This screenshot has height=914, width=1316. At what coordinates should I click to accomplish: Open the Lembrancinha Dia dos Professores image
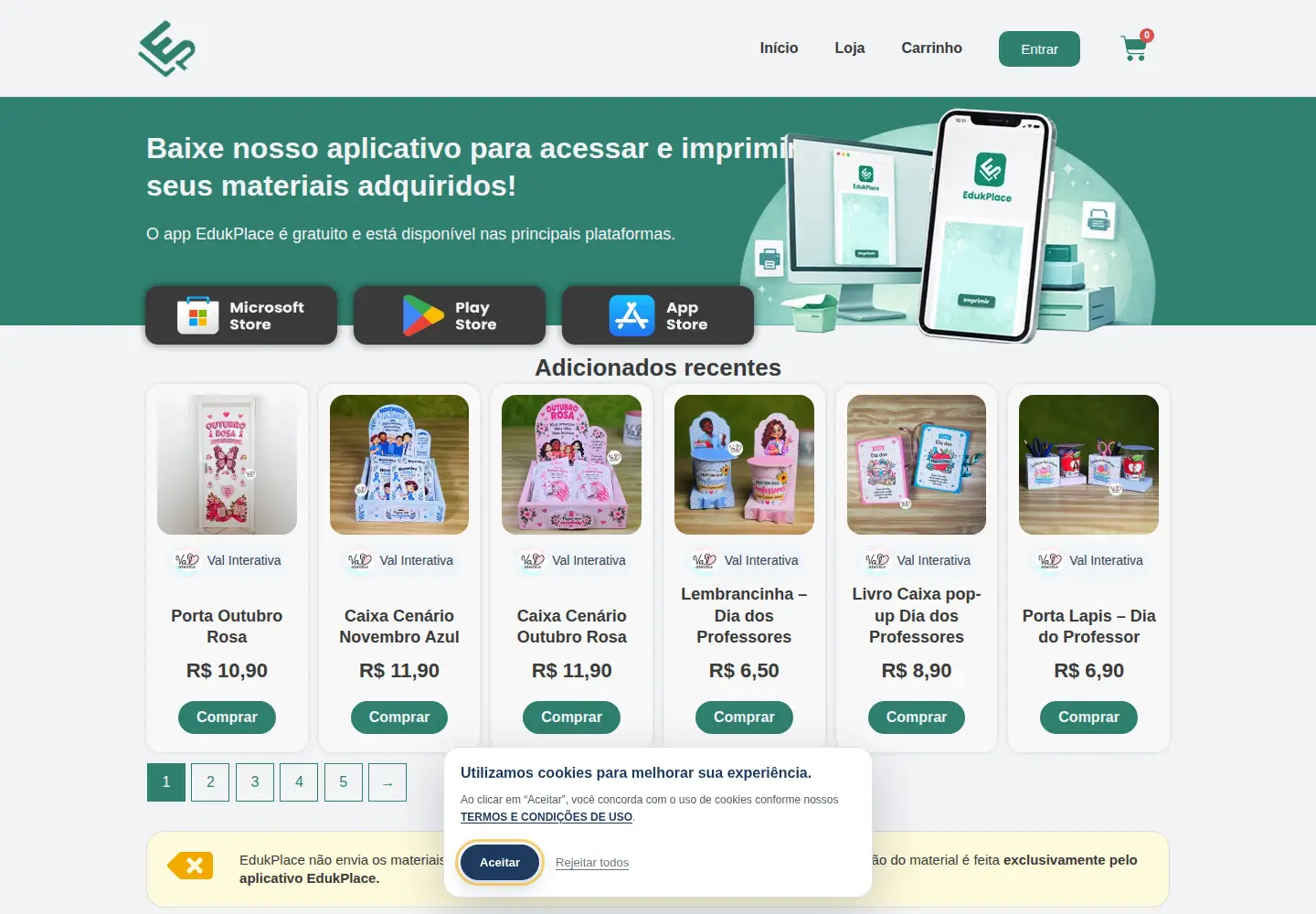(x=744, y=464)
